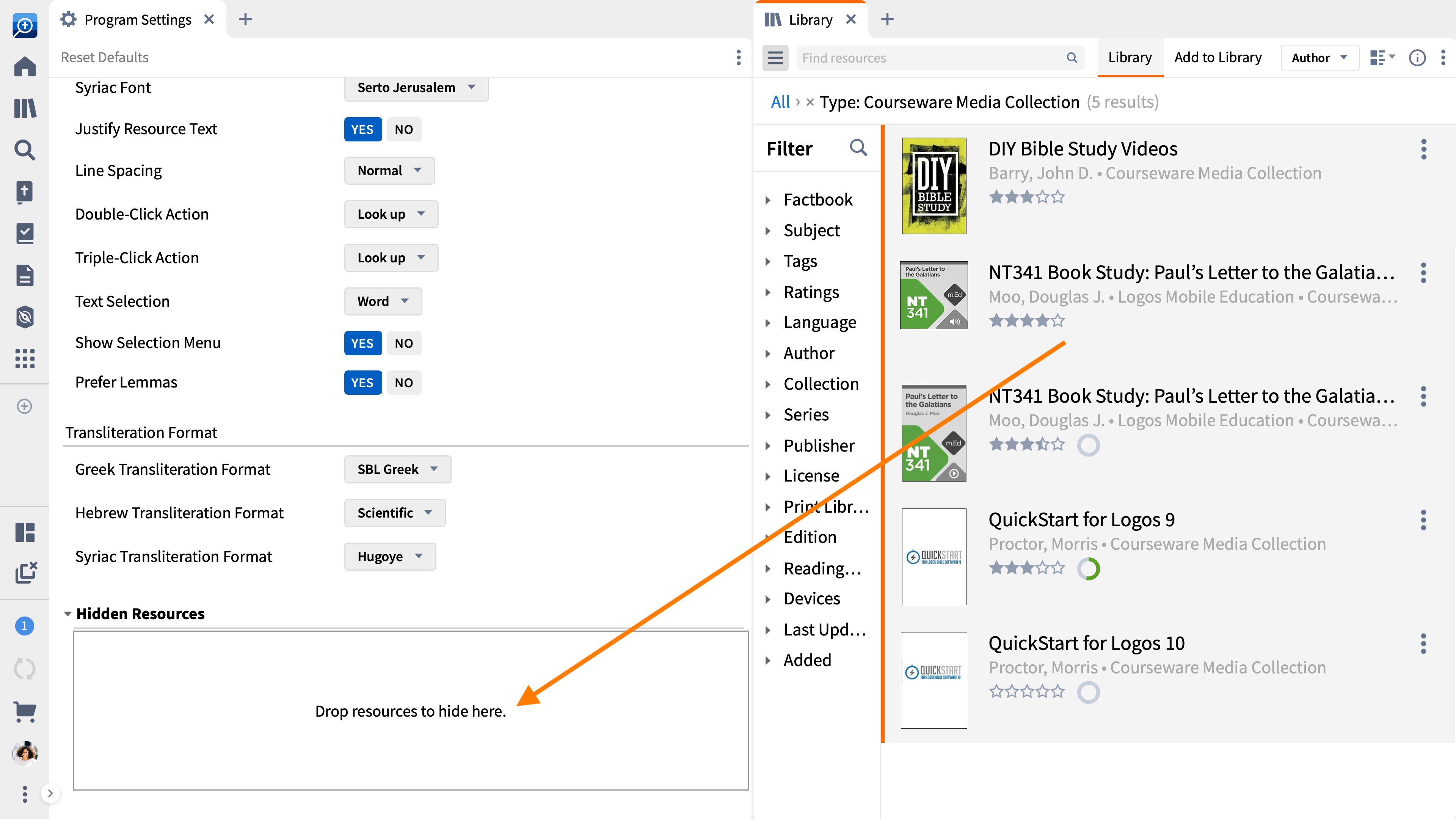Image resolution: width=1456 pixels, height=819 pixels.
Task: Open more options for QuickStart for Logos 9
Action: point(1423,520)
